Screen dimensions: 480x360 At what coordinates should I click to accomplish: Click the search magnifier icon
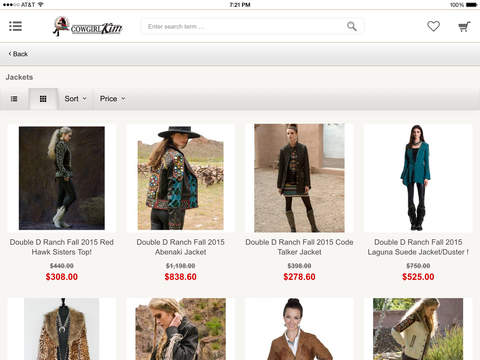pos(352,26)
